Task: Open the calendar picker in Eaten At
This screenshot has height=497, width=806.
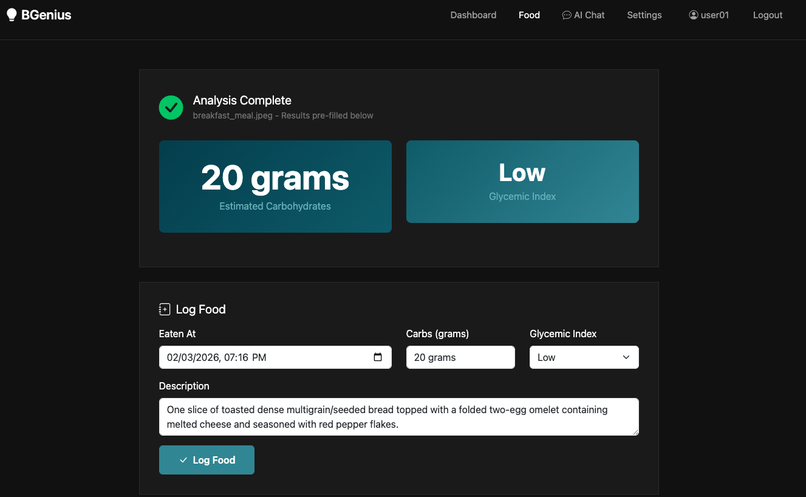Action: [x=378, y=357]
